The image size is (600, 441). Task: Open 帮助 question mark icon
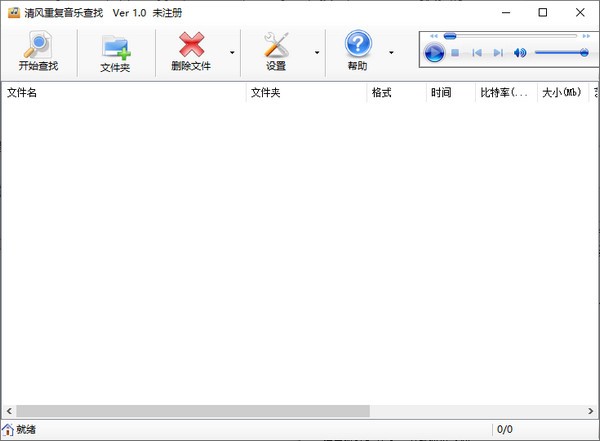click(358, 44)
